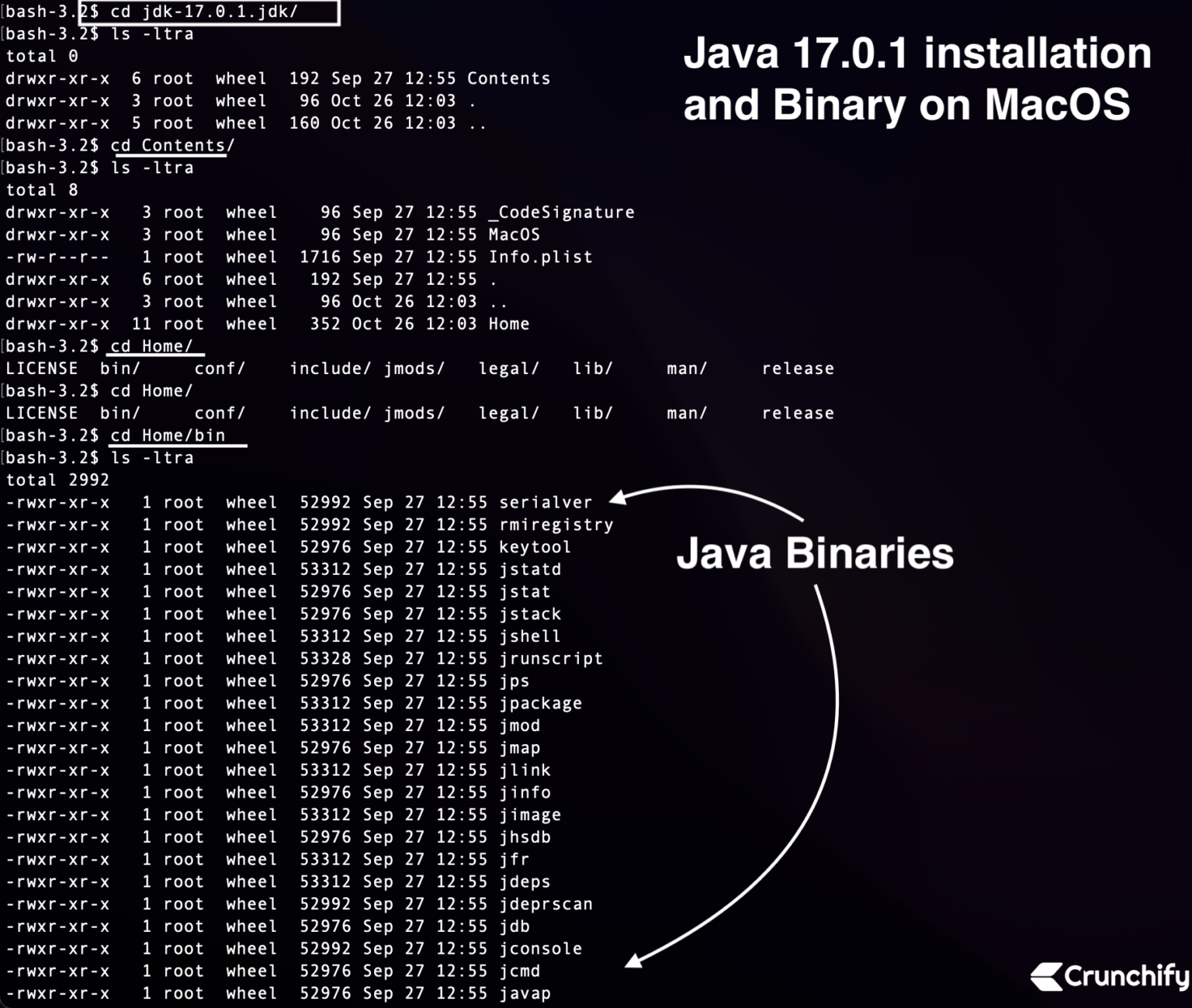This screenshot has height=1008, width=1192.
Task: Click the 'Java Binaries' heading text
Action: [x=815, y=553]
